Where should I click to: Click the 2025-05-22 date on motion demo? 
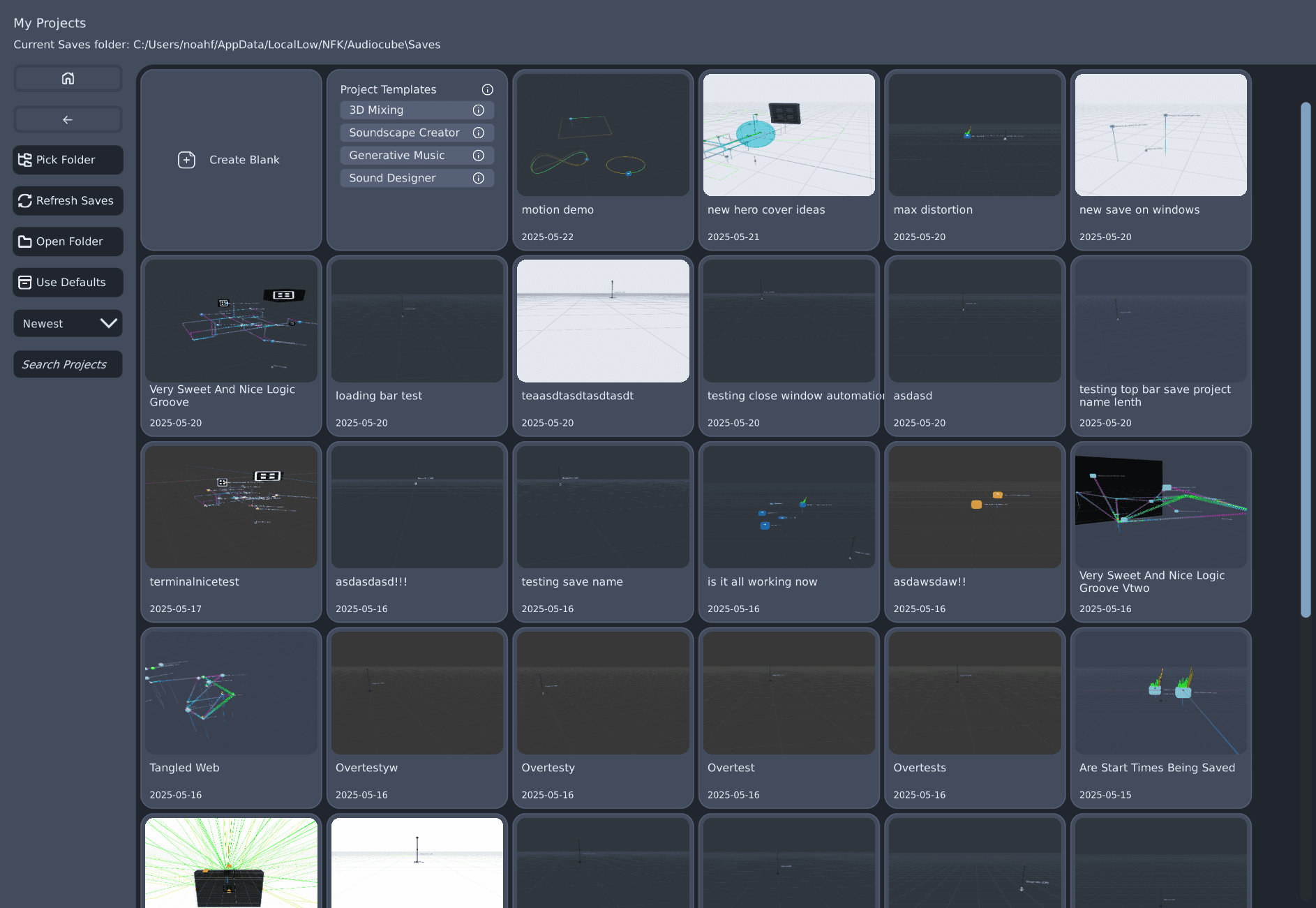pyautogui.click(x=548, y=237)
